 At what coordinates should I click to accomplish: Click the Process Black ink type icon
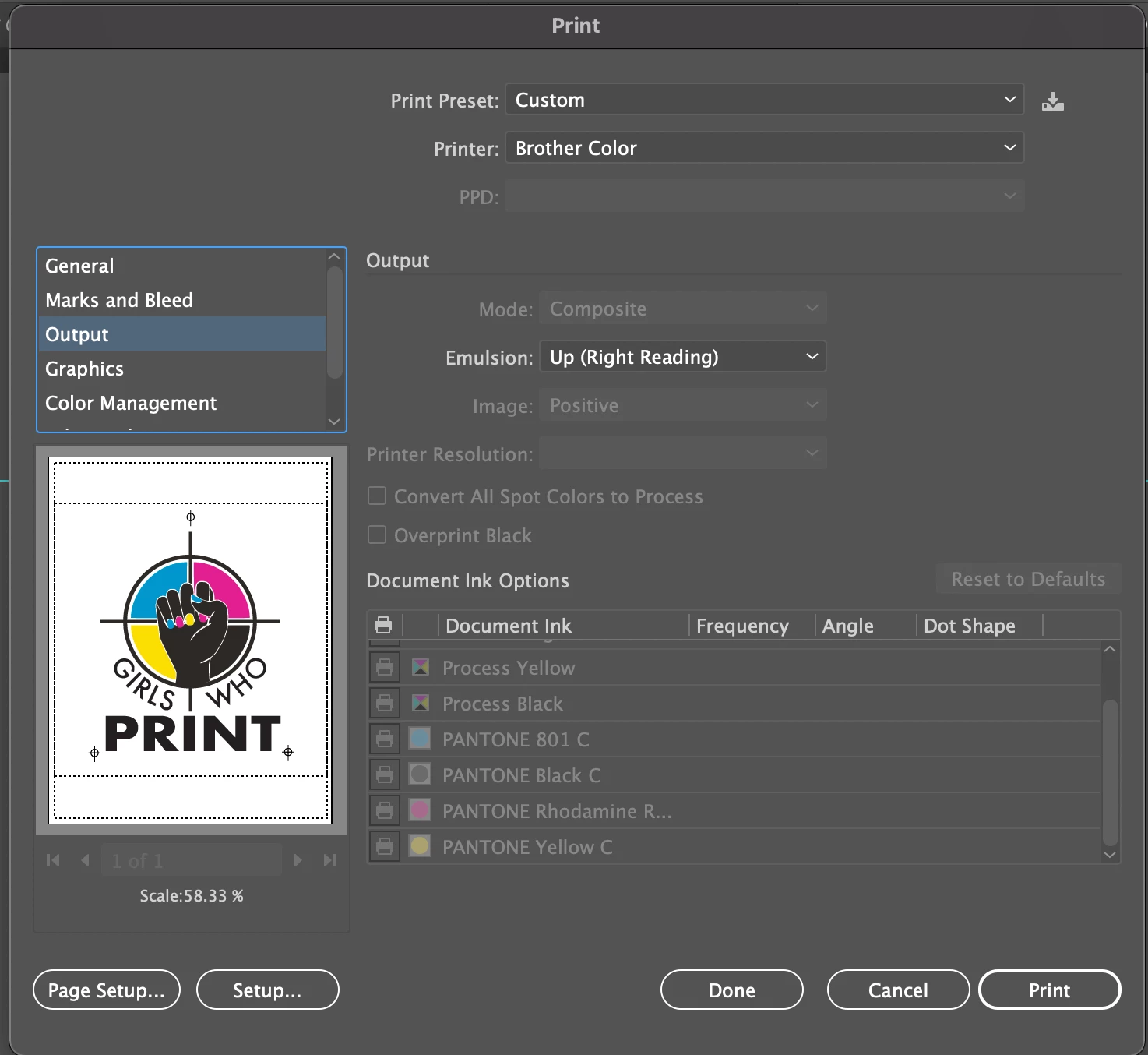(x=421, y=703)
